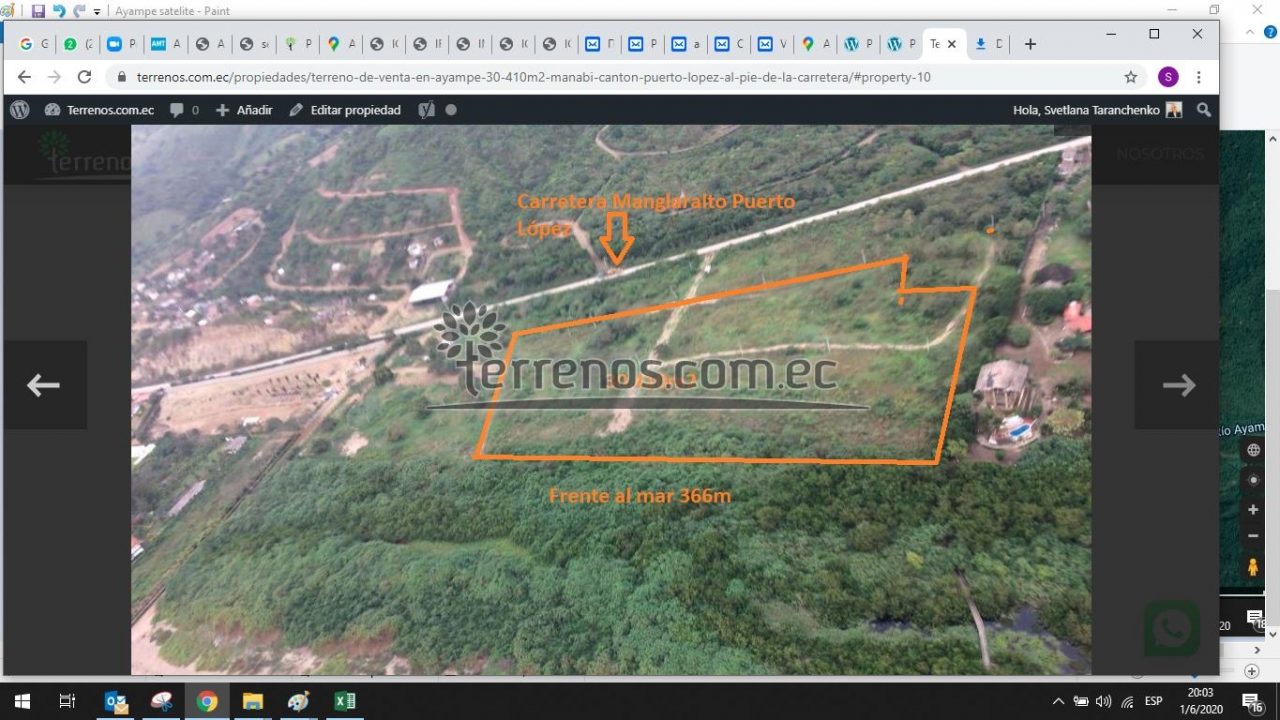Show the next photo with right arrow
This screenshot has width=1280, height=720.
[x=1178, y=385]
